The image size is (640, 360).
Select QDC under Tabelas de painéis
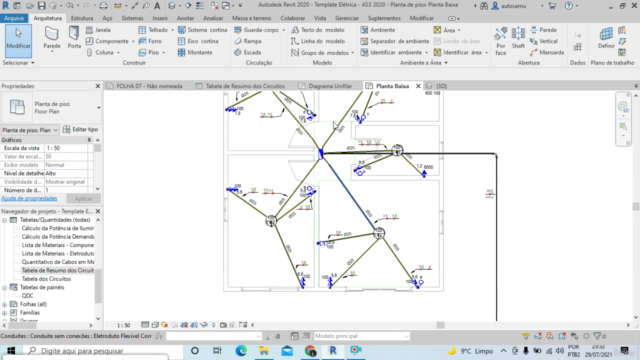tap(27, 296)
